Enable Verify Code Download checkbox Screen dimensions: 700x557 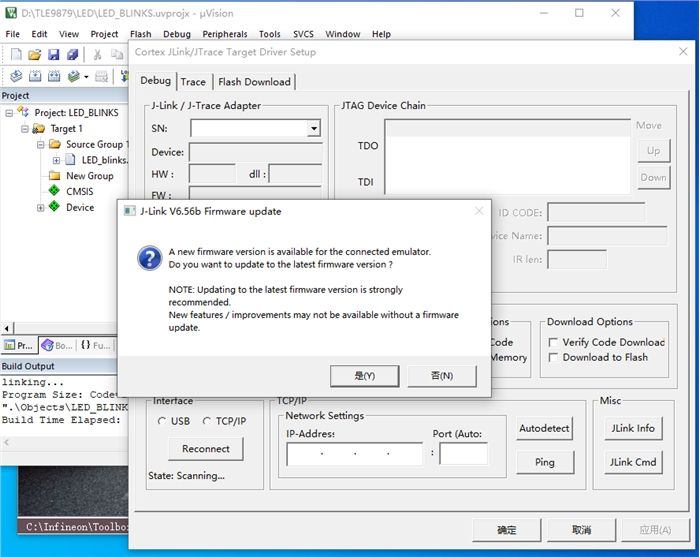(553, 342)
